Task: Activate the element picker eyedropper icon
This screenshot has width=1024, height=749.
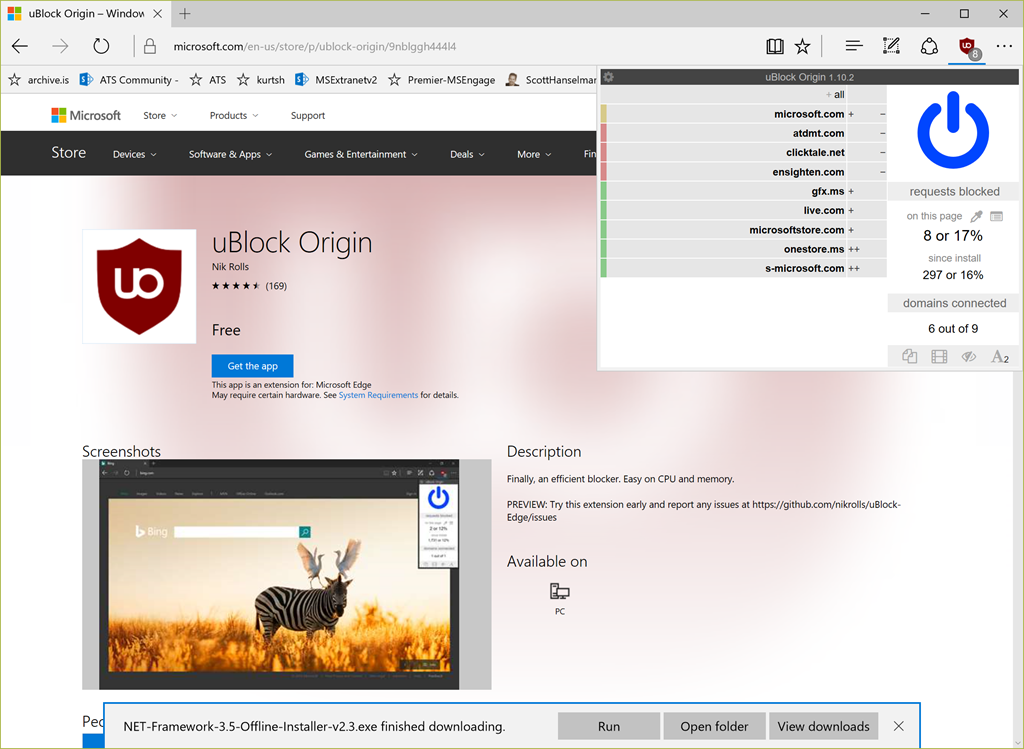Action: click(976, 216)
